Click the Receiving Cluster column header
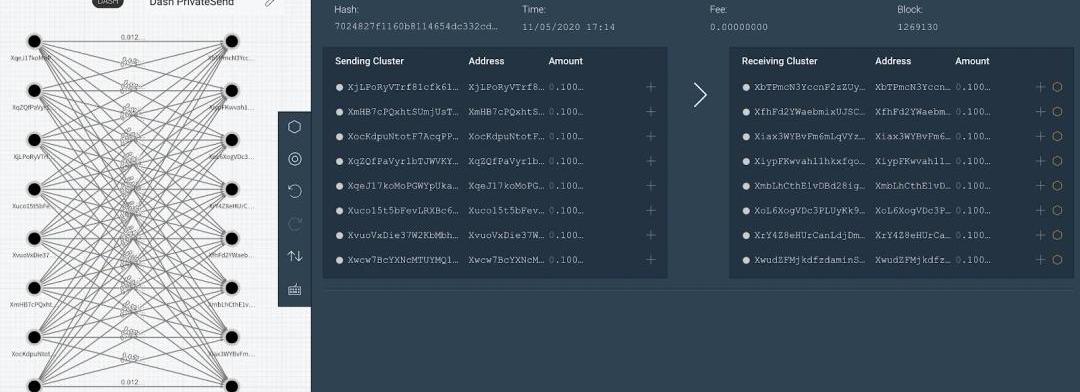This screenshot has width=1080, height=392. [779, 61]
